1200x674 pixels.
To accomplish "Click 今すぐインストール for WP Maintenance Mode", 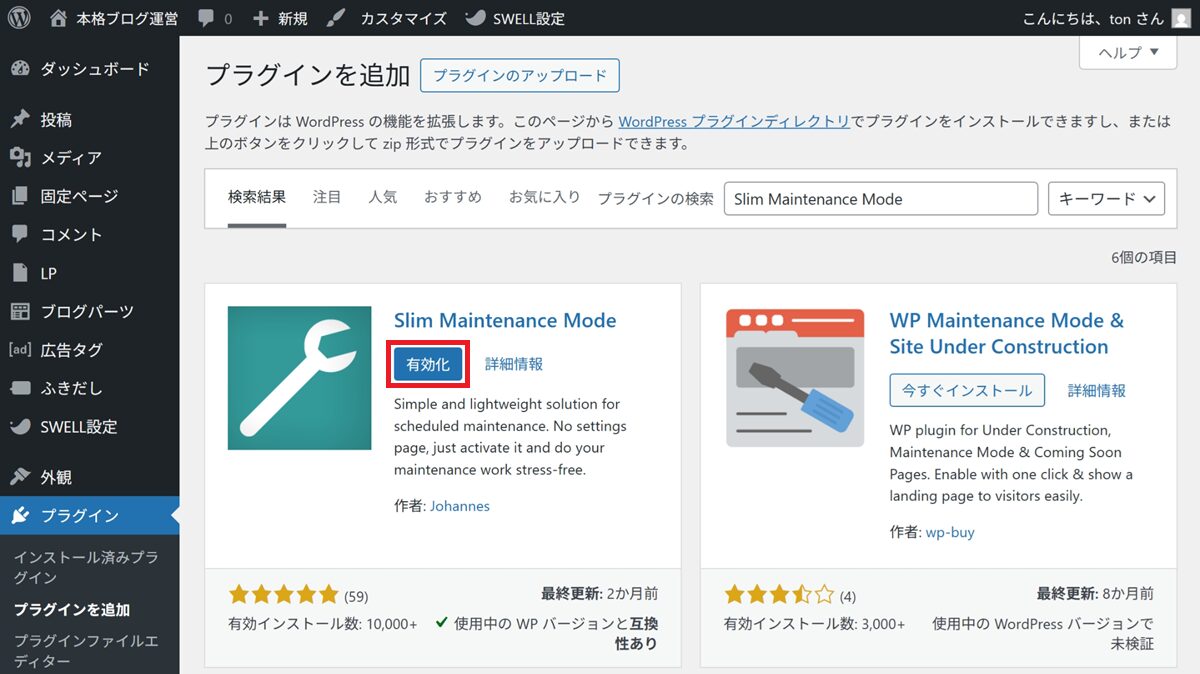I will pos(967,390).
